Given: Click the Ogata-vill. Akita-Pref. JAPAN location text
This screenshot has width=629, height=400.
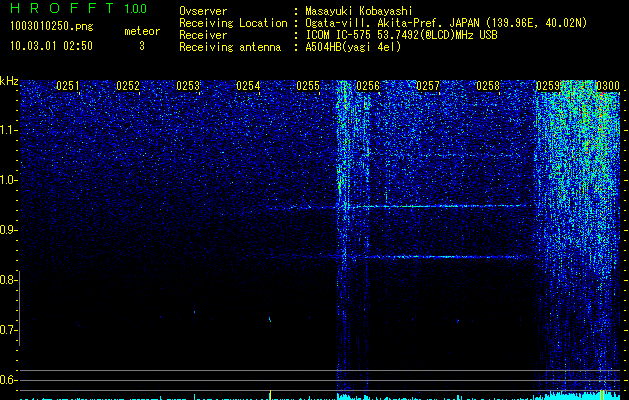Looking at the screenshot, I should (x=446, y=23).
